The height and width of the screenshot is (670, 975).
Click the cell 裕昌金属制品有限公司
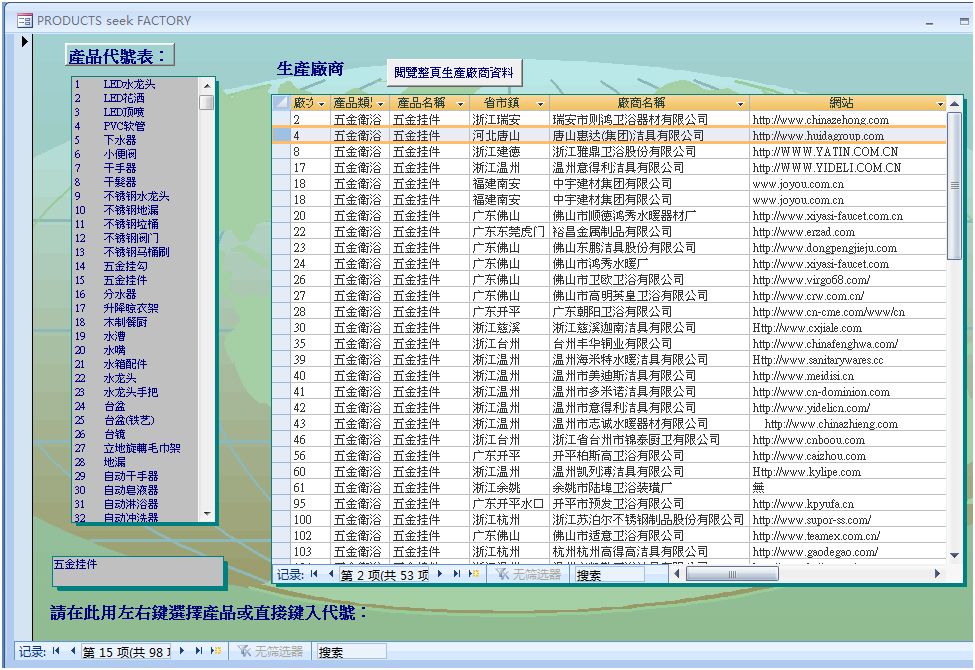pyautogui.click(x=649, y=231)
